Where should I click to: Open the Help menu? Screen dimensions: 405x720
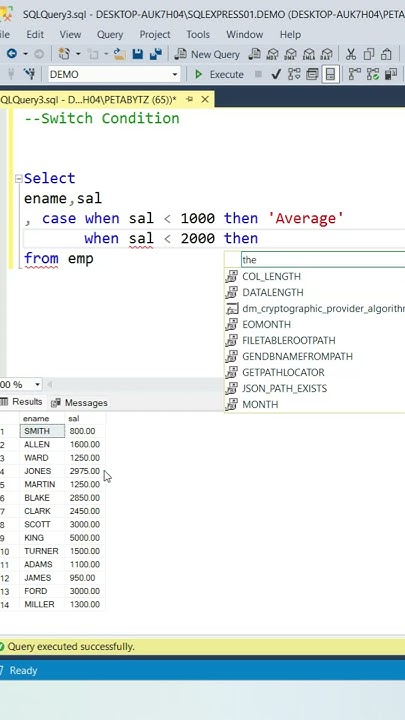click(290, 34)
